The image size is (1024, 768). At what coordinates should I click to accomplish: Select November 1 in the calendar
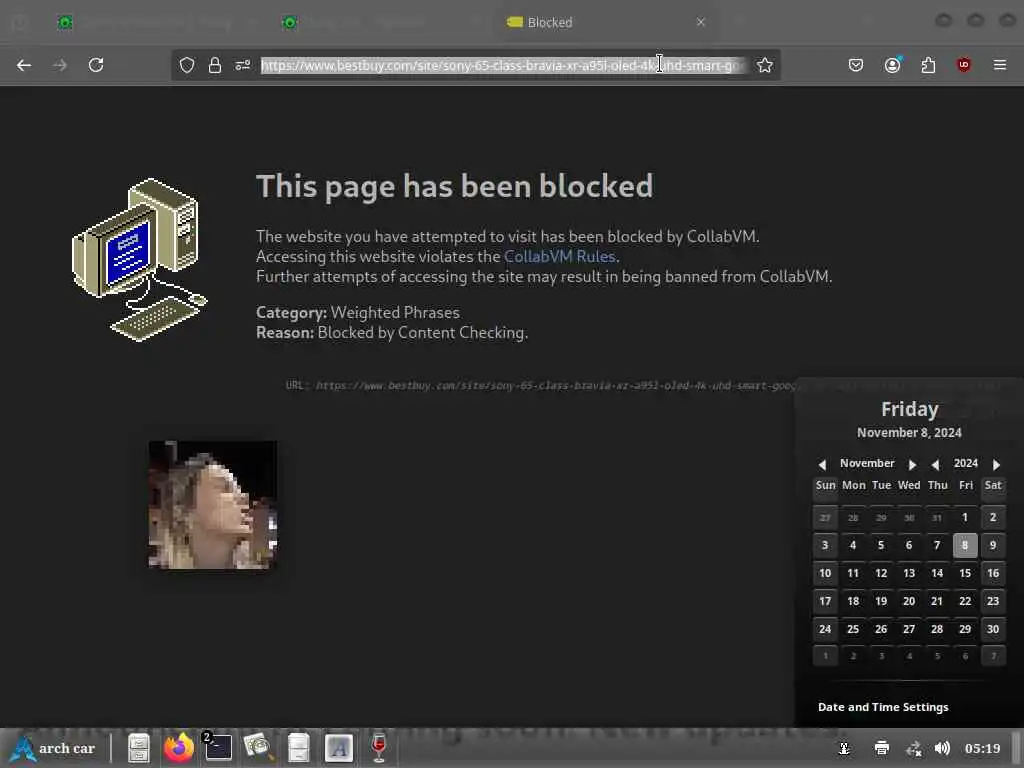click(x=965, y=517)
